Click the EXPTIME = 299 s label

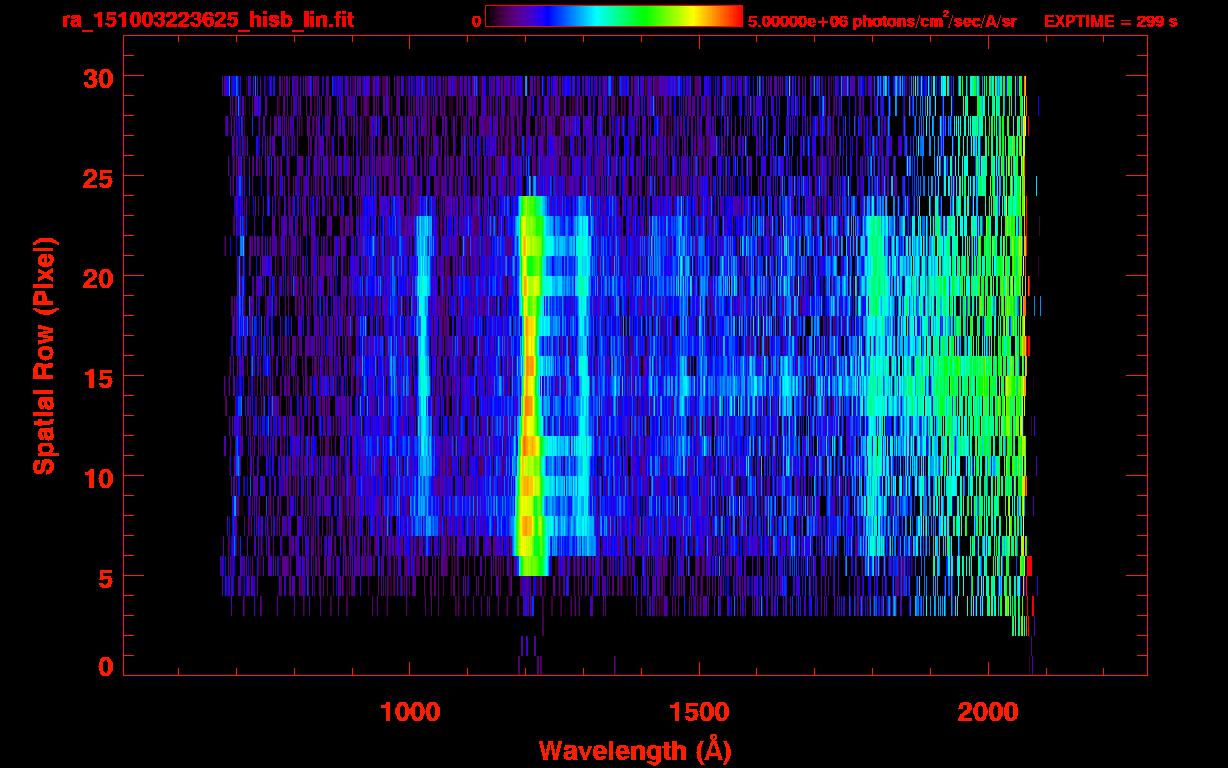(1110, 22)
